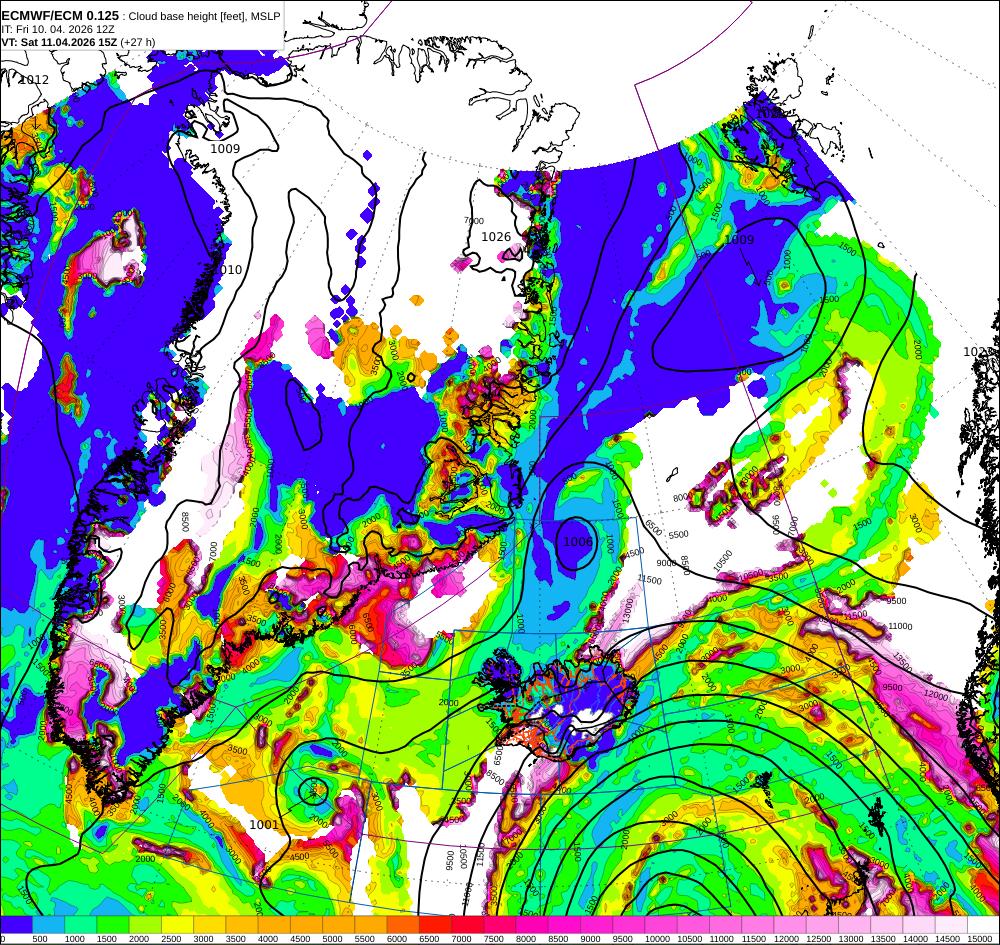Click the magenta 8000–8500 legend swatch
Image resolution: width=1000 pixels, height=945 pixels.
tap(532, 925)
